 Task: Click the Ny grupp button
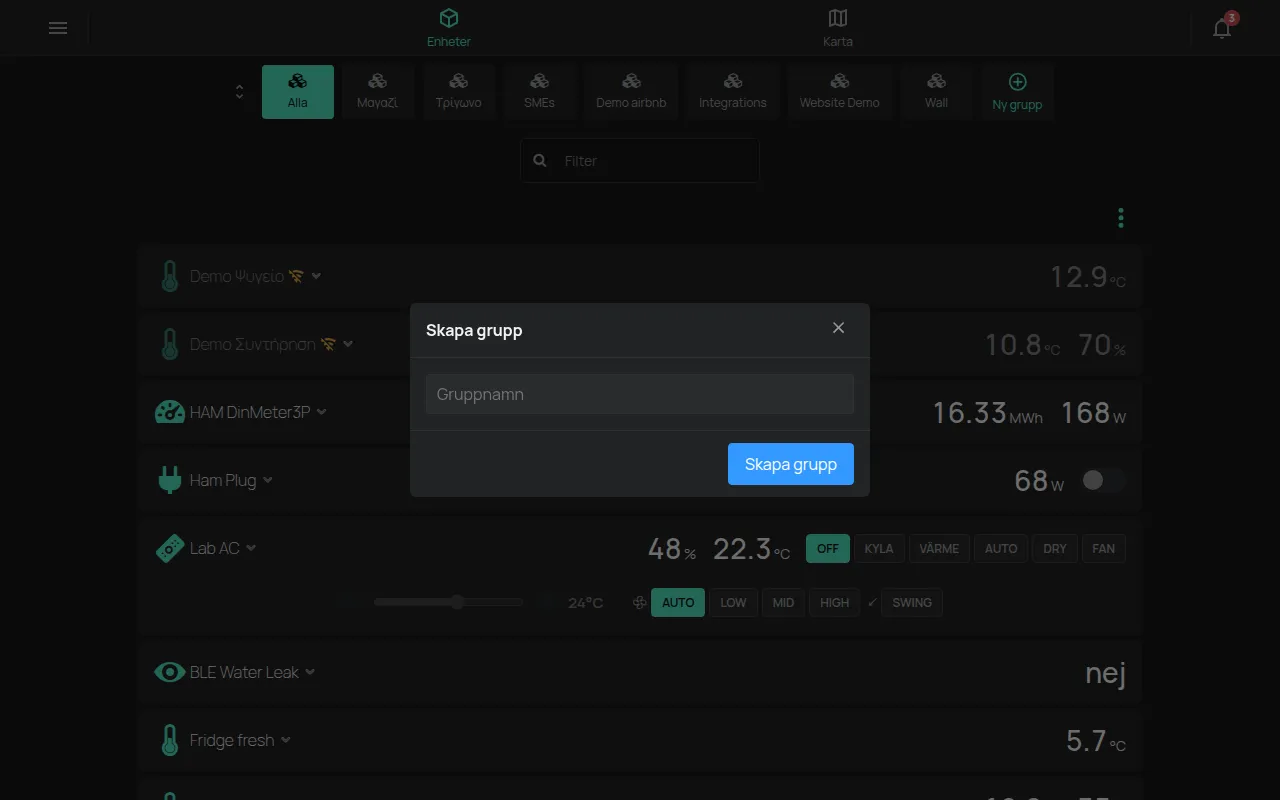pos(1017,92)
